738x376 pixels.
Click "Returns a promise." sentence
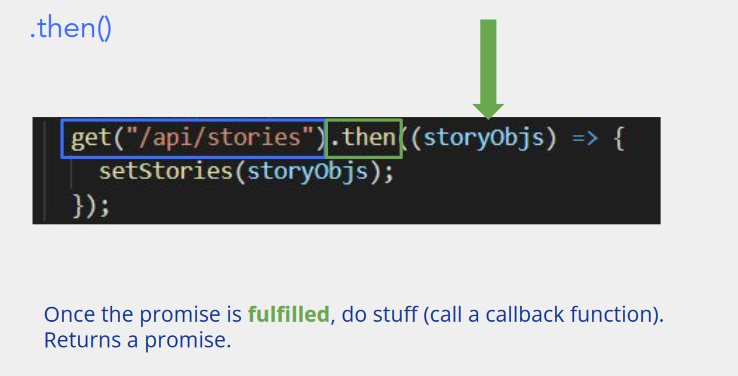(x=137, y=340)
